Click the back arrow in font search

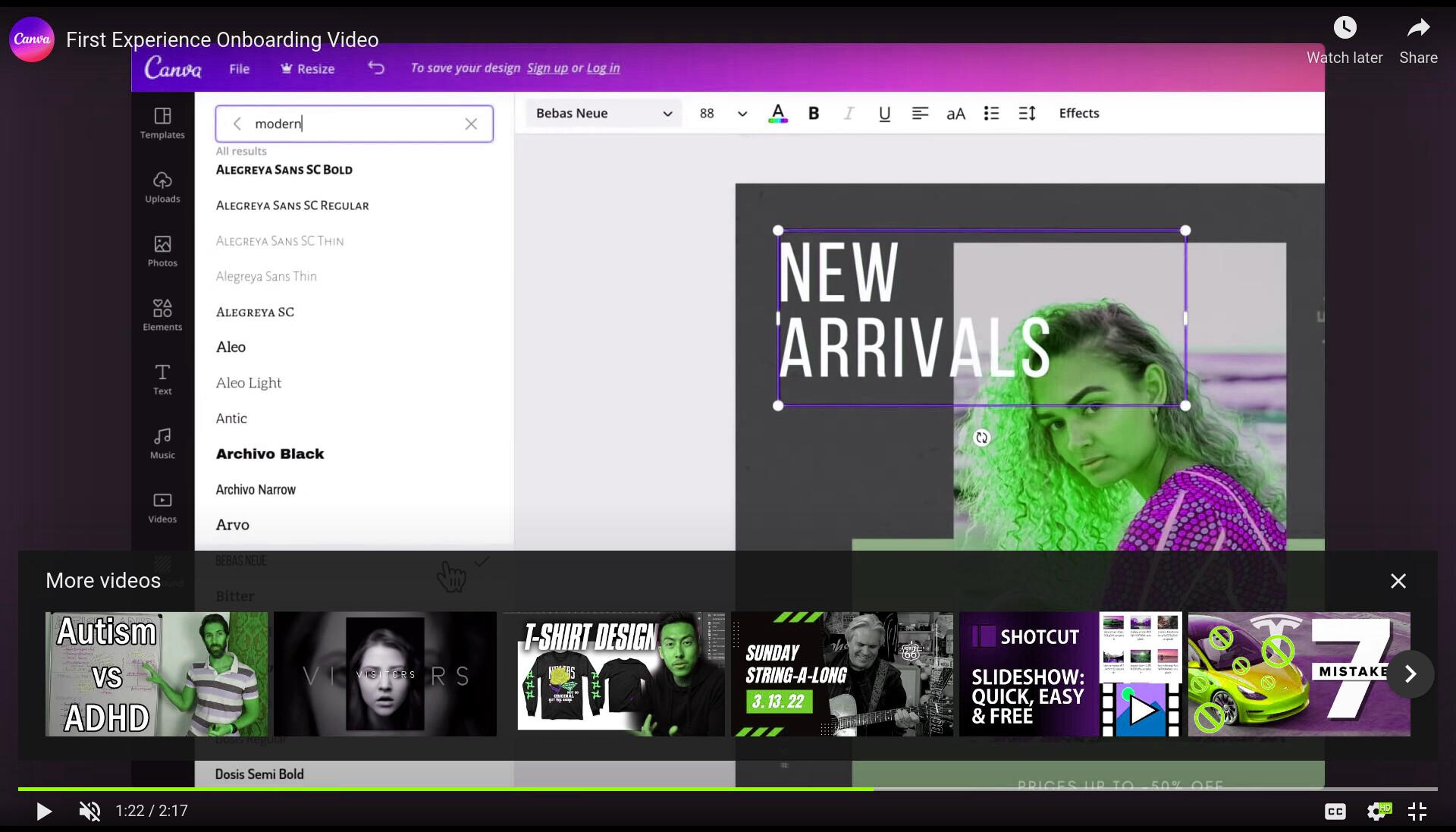237,124
